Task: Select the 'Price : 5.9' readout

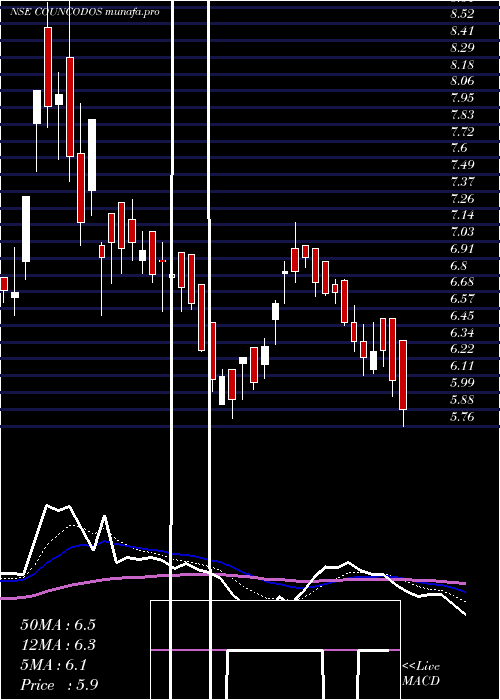Action: click(x=59, y=685)
